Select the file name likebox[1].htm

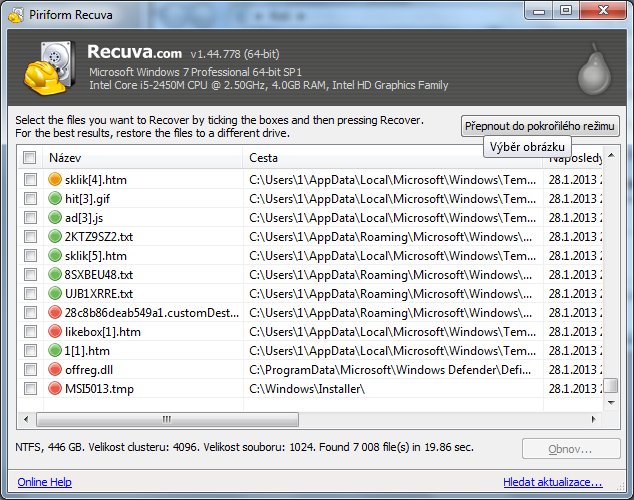tap(103, 331)
